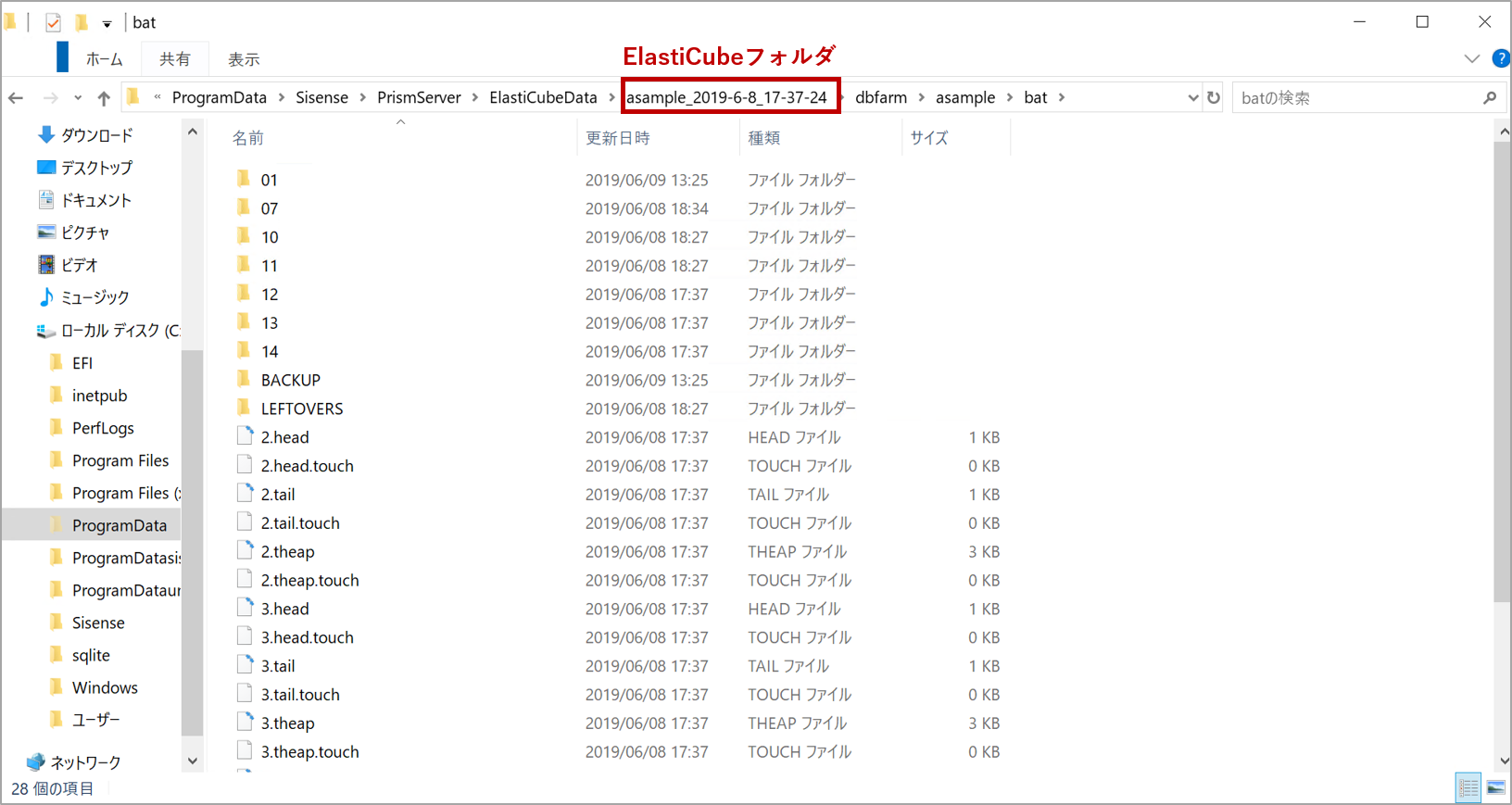Expand the chevron after bat breadcrumb
This screenshot has height=805, width=1512.
pos(1061,97)
